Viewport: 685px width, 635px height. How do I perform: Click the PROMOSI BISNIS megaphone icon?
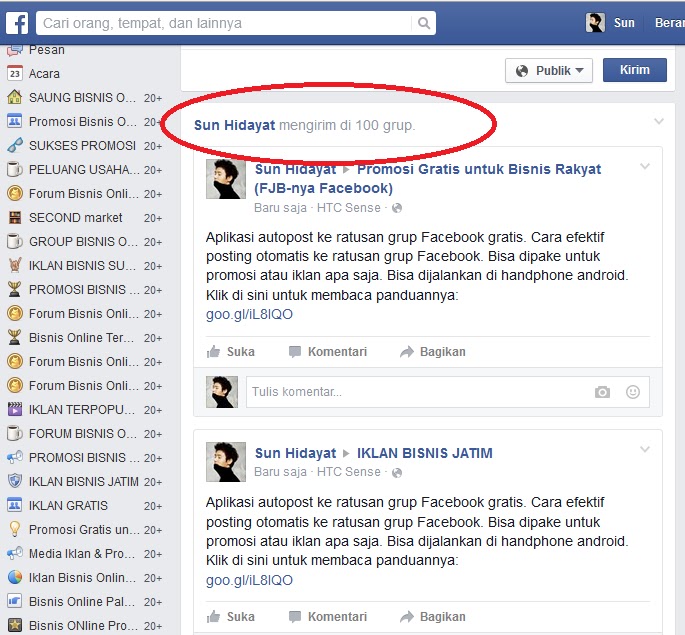tap(14, 457)
